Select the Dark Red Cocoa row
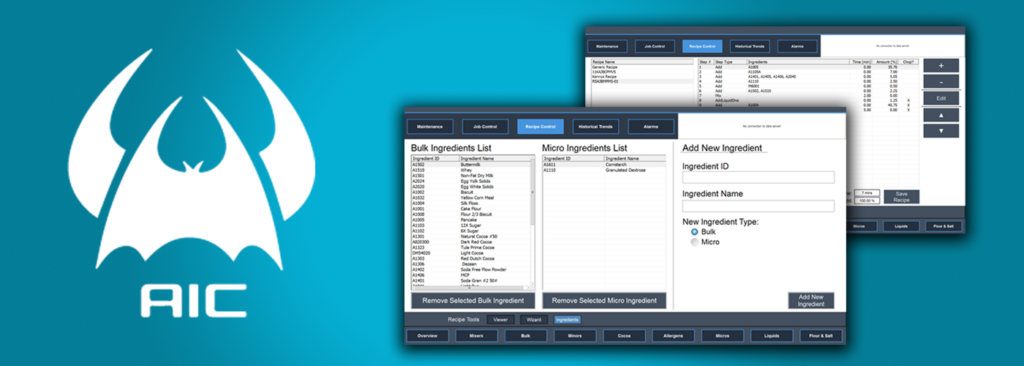This screenshot has height=366, width=1024. [x=470, y=241]
